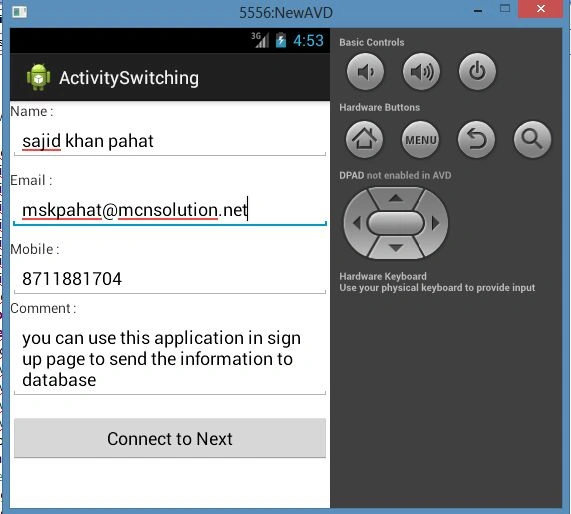Click the power button in Basic Controls

tap(477, 72)
